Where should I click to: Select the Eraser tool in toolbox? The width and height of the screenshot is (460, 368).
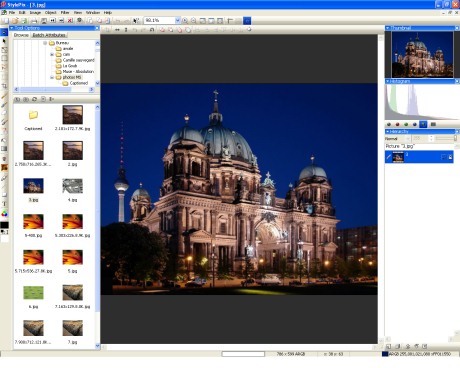(4, 113)
